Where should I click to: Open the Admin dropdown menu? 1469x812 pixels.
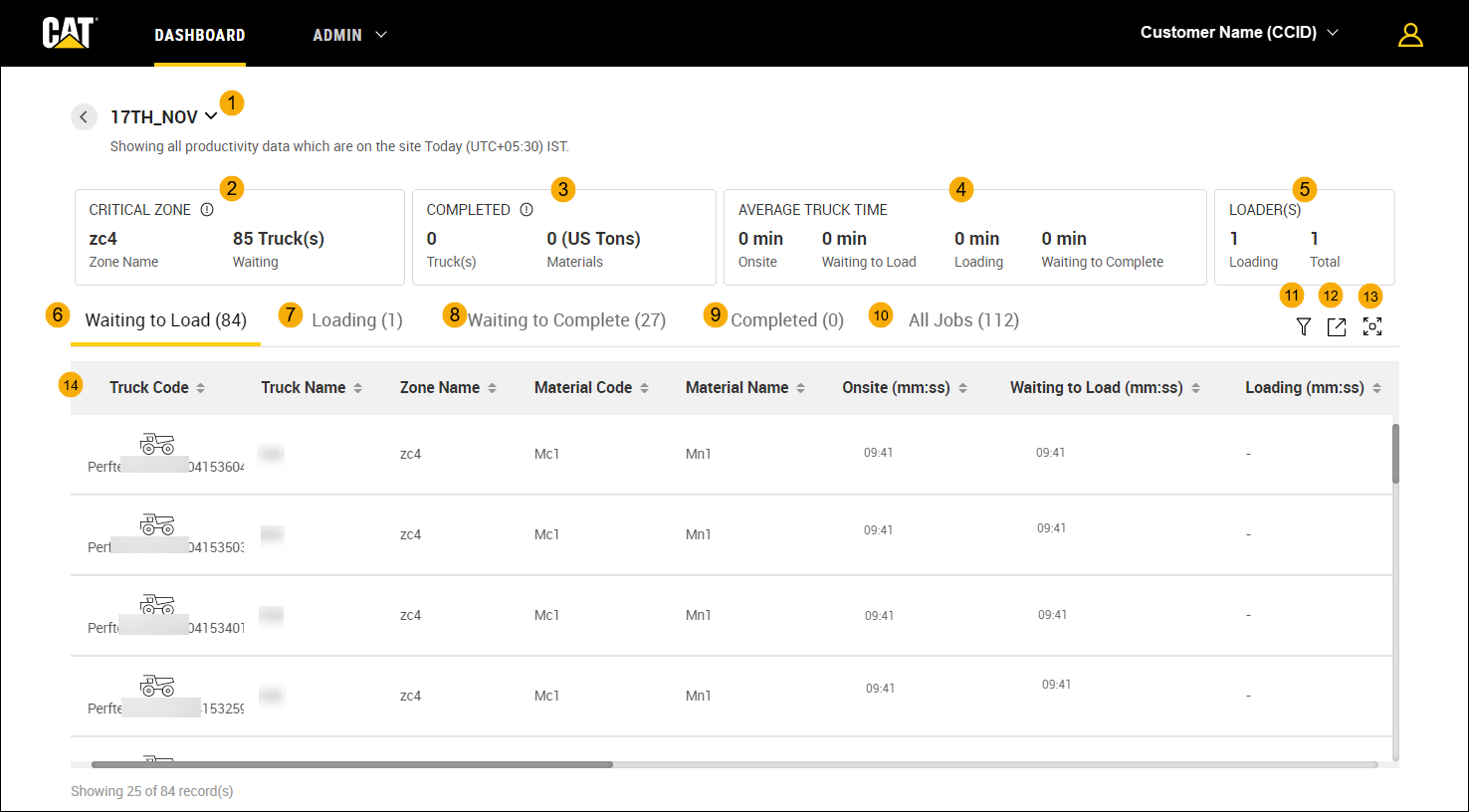coord(349,35)
